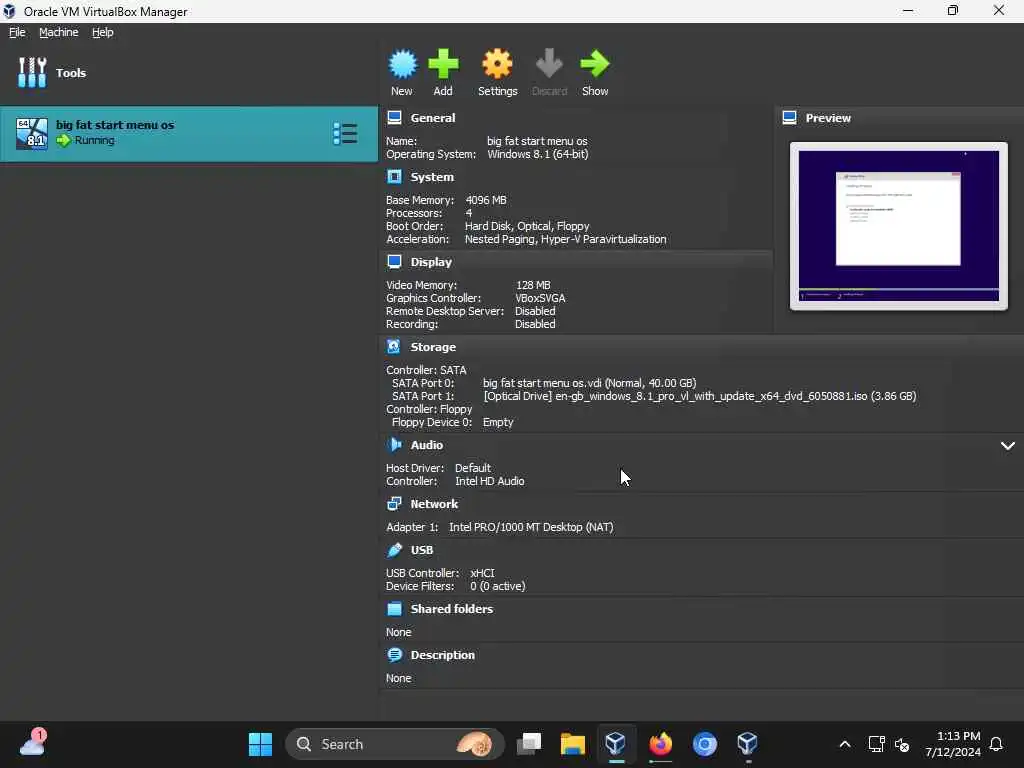Click the Chromium-style blue browser taskbar icon
The height and width of the screenshot is (768, 1024).
704,744
